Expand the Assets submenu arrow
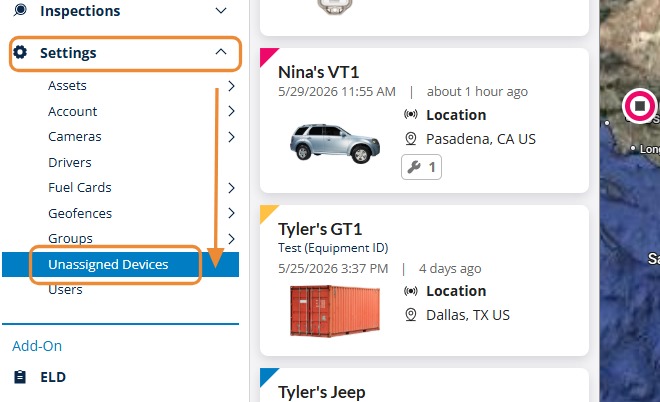 pos(231,86)
